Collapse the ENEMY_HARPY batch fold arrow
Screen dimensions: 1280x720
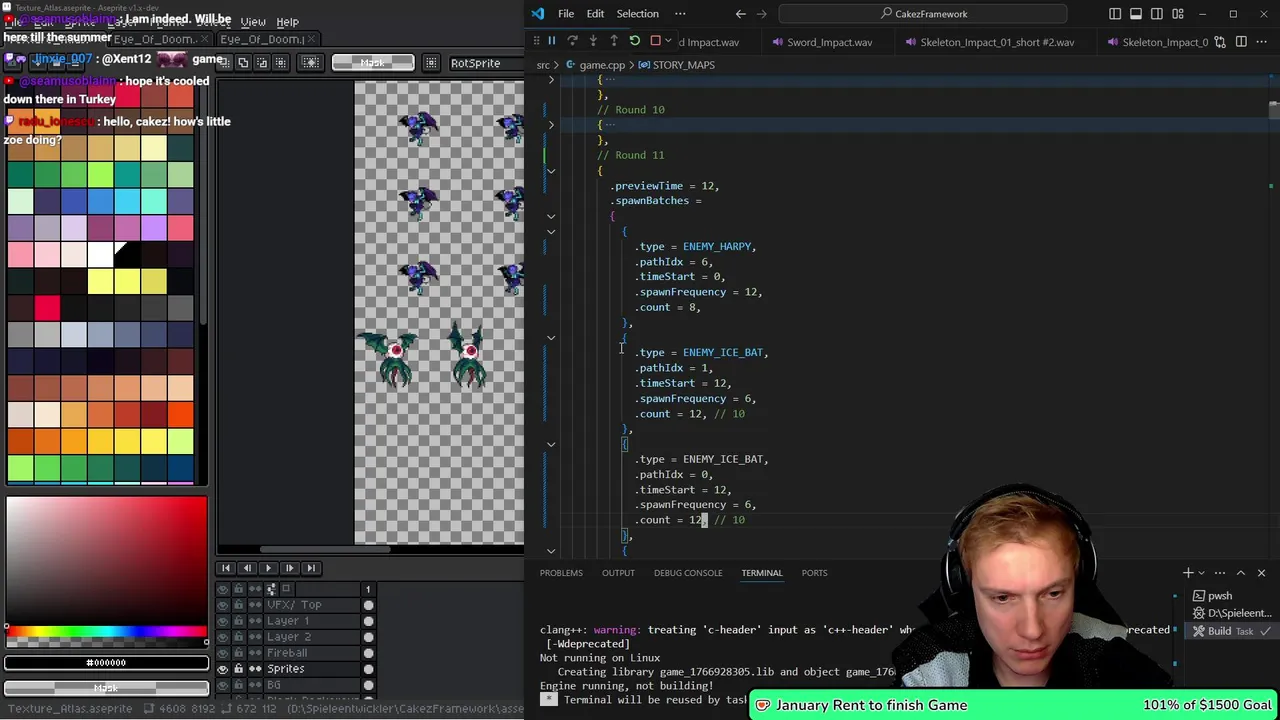point(551,232)
